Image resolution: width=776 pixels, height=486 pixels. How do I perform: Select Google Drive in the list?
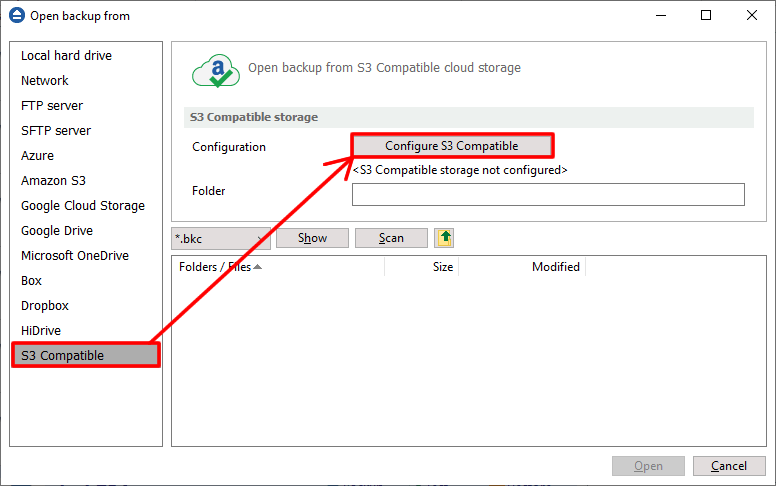coord(57,231)
